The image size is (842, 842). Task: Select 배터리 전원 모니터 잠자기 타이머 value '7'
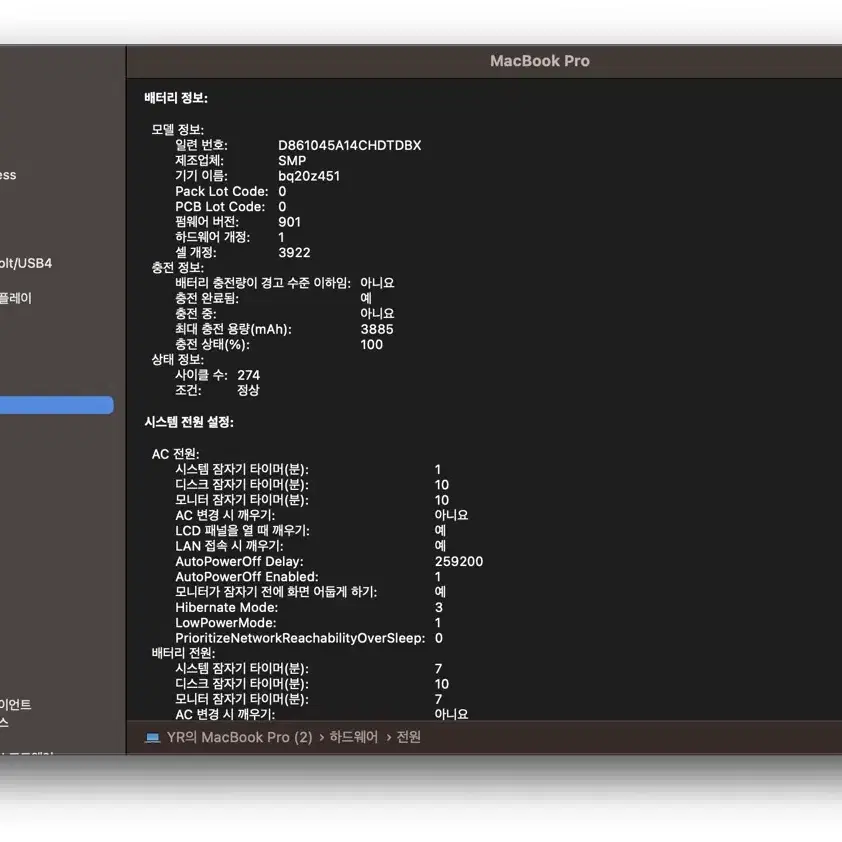click(x=439, y=699)
